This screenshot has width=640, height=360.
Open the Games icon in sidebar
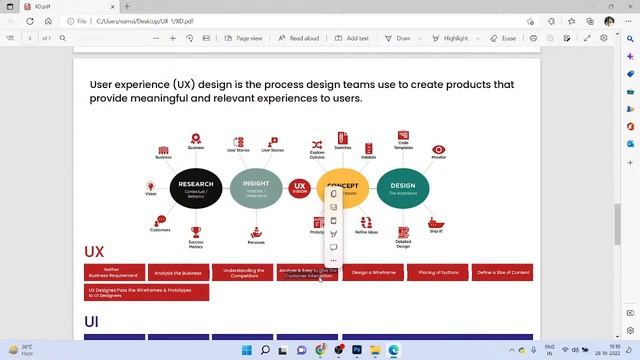pos(630,109)
